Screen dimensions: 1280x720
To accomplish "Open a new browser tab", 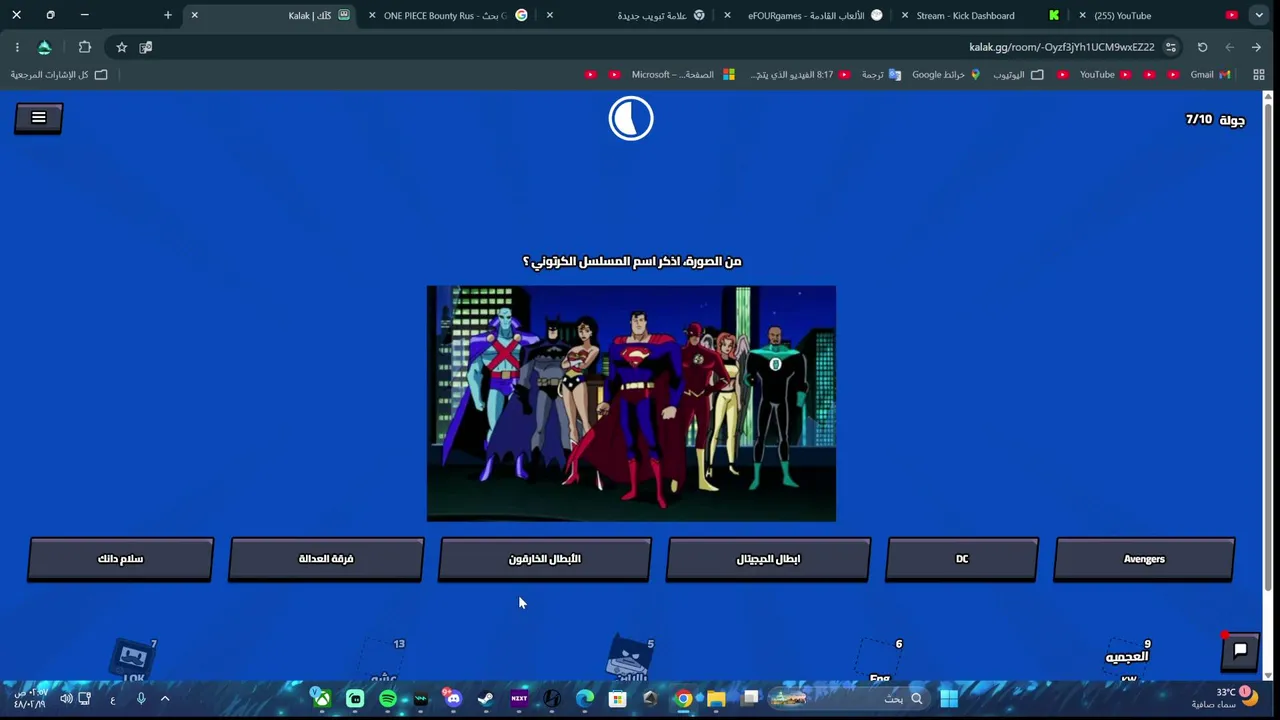I will pyautogui.click(x=168, y=15).
